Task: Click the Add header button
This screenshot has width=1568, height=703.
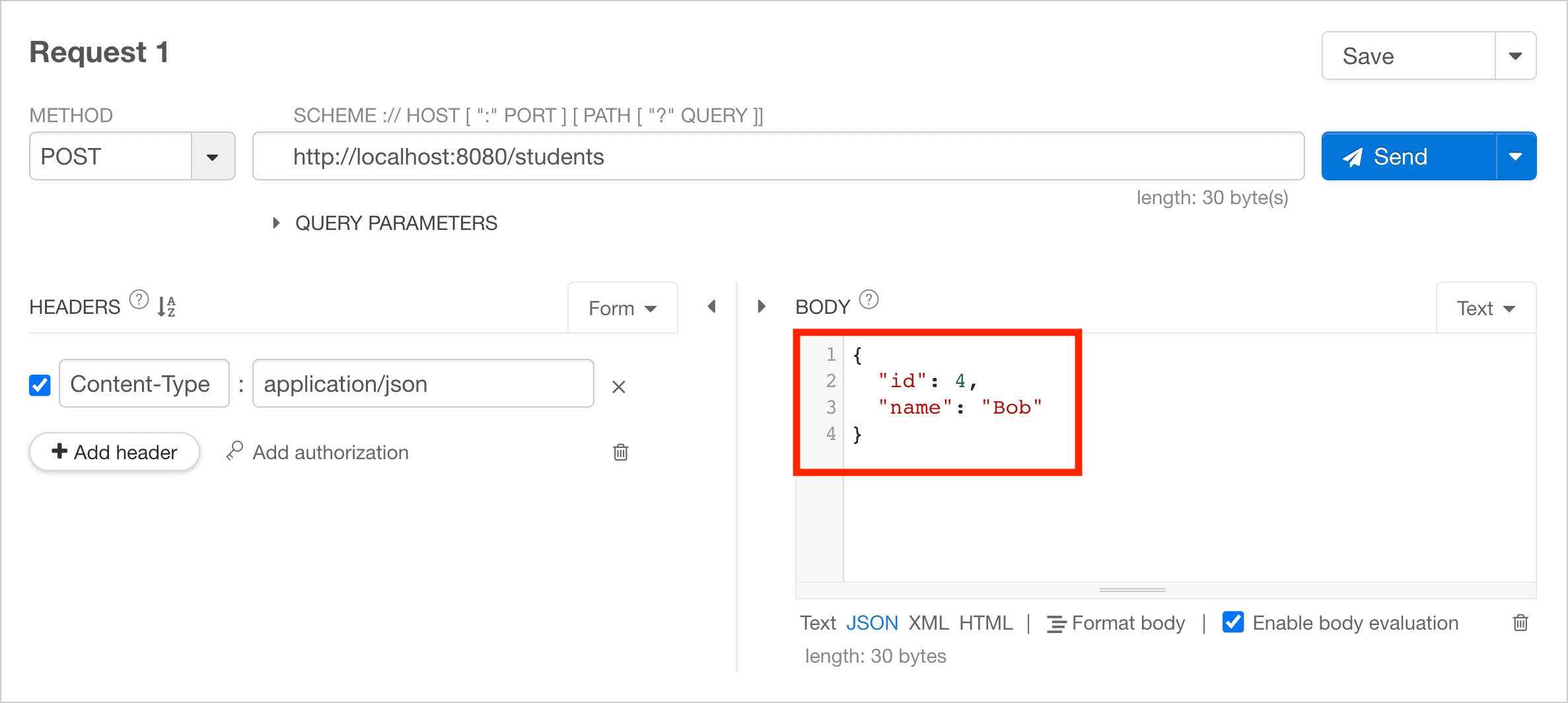Action: [114, 452]
